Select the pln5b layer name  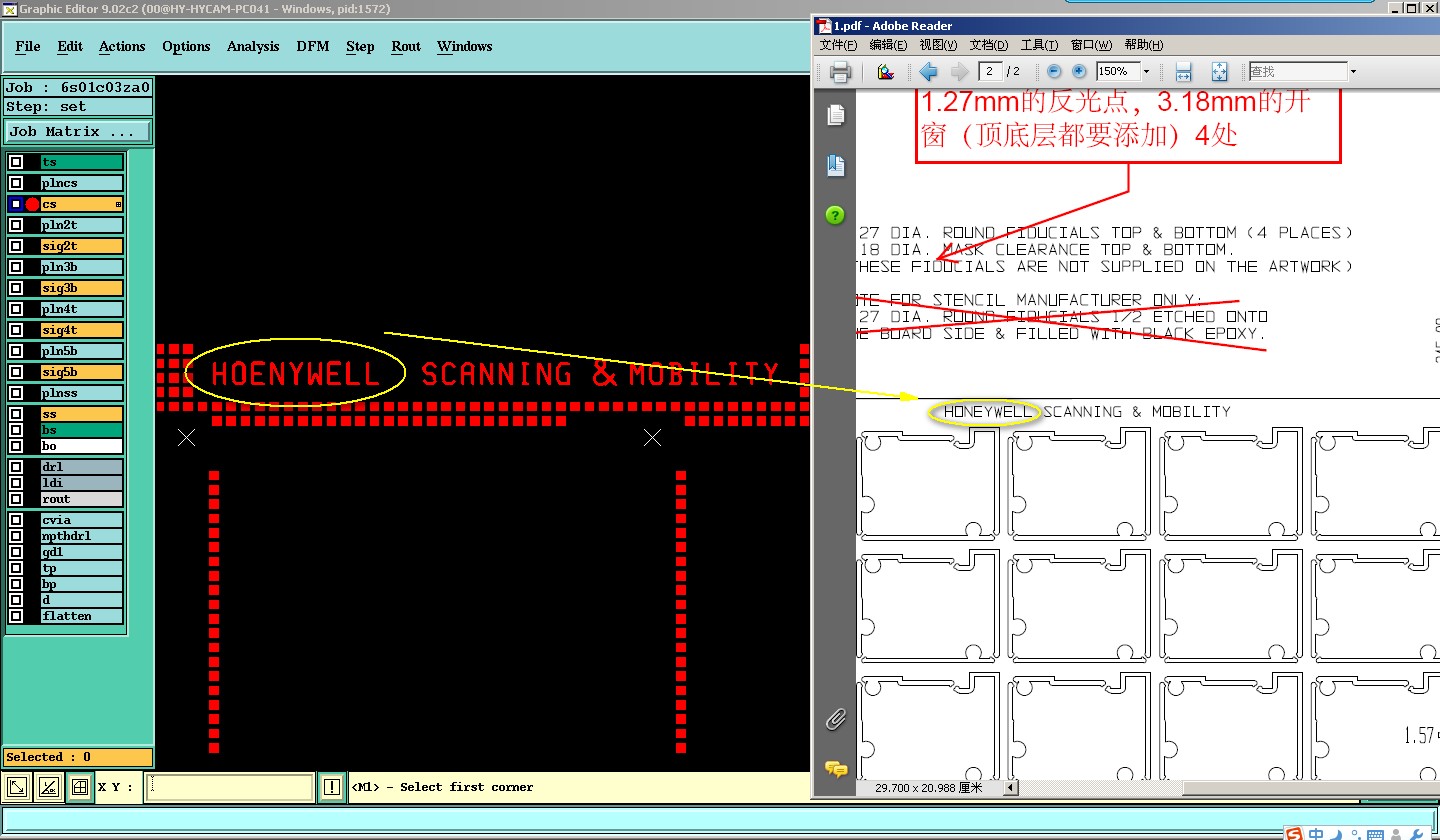click(82, 351)
